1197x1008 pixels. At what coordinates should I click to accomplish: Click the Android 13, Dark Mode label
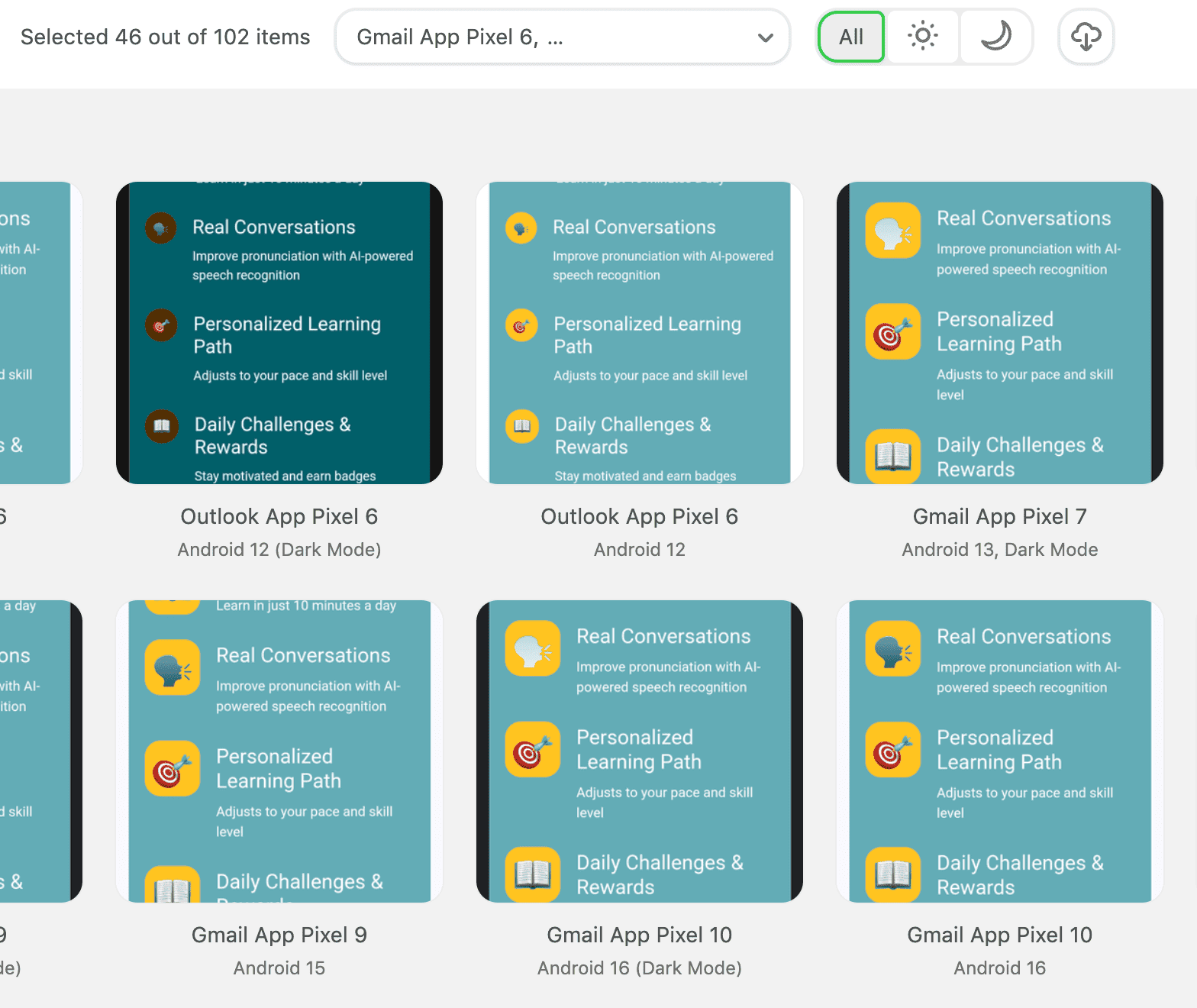(x=1000, y=550)
